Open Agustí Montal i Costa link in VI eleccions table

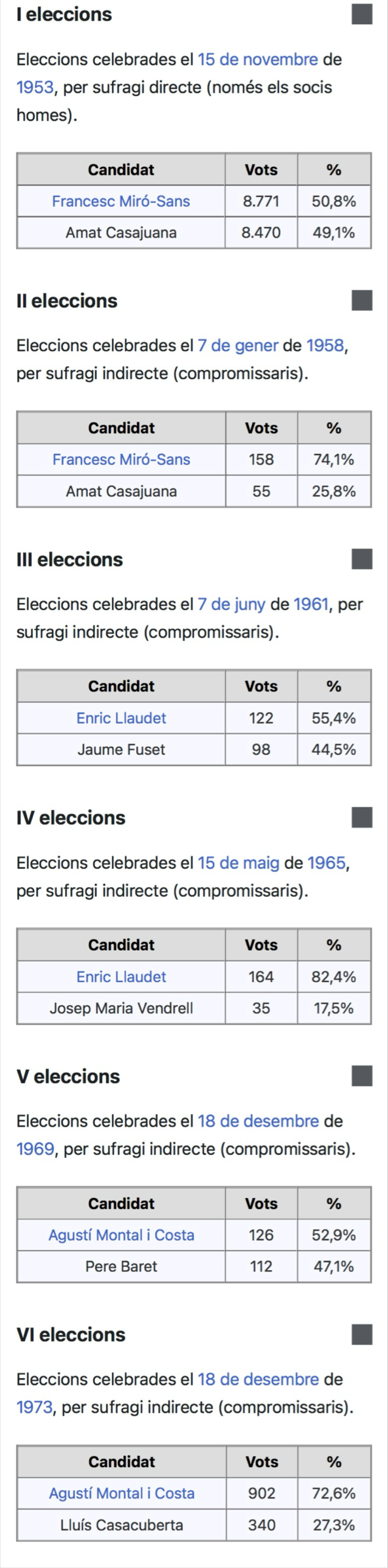(122, 1493)
